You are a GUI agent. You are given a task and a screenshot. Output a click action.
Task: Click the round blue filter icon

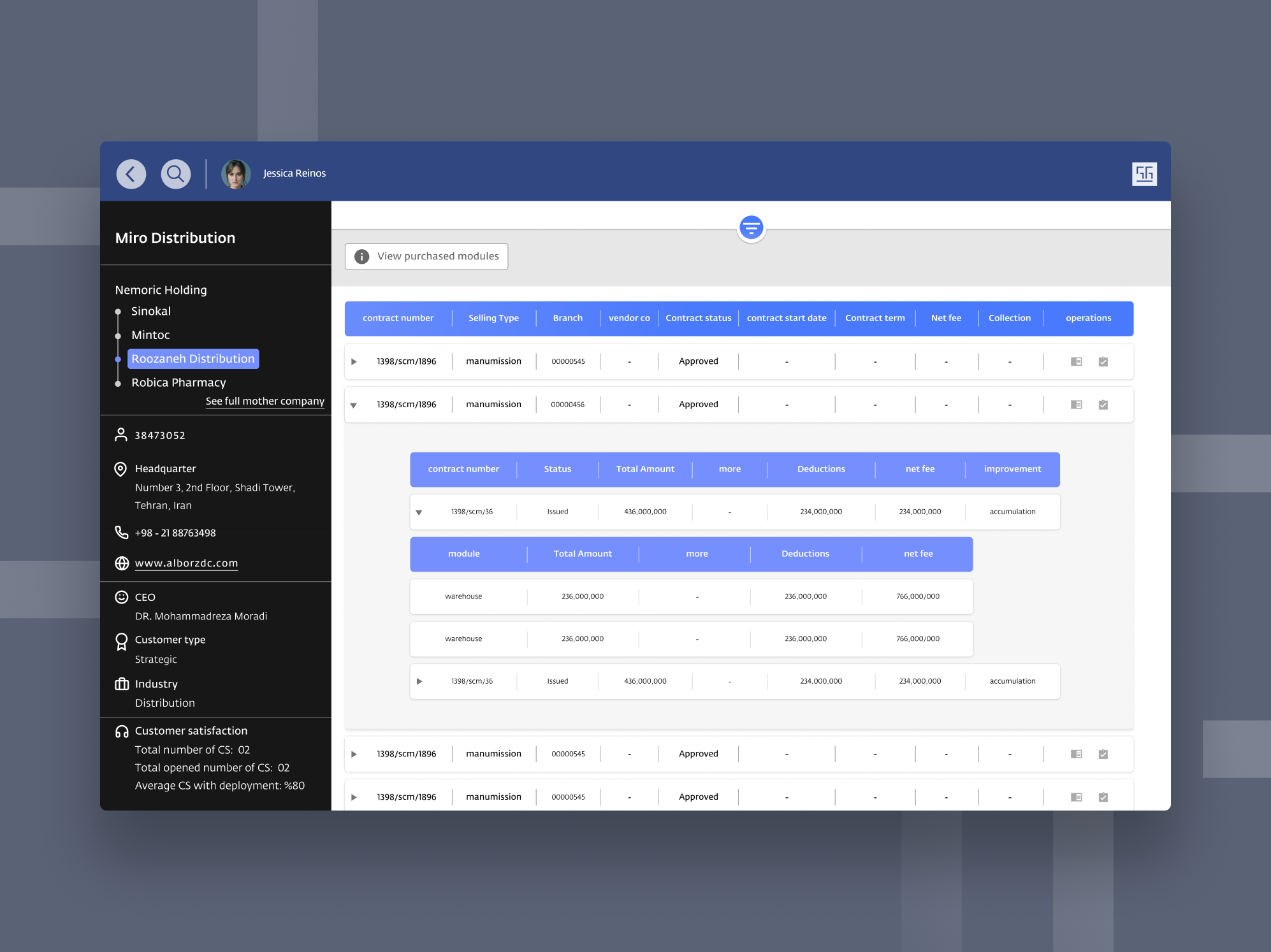pyautogui.click(x=751, y=227)
